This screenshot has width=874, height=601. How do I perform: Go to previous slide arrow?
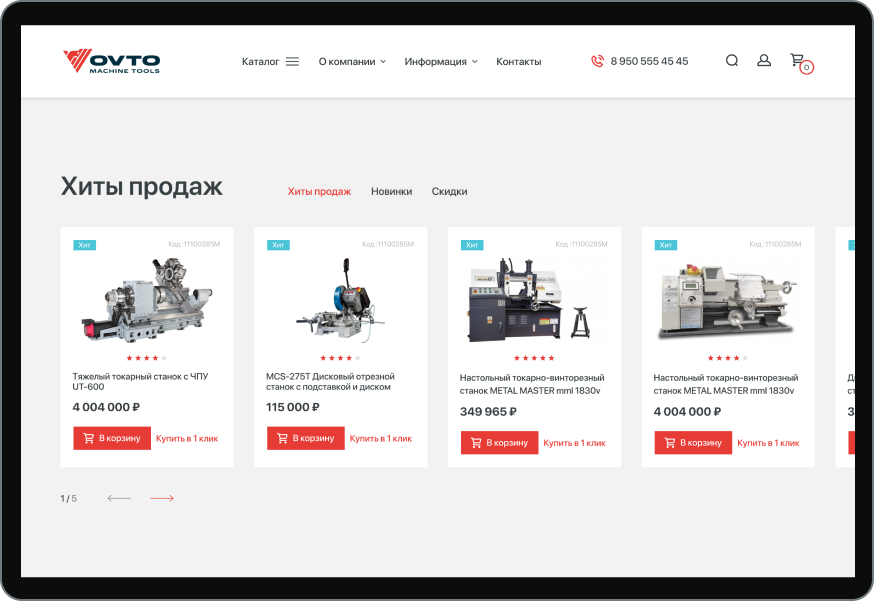click(119, 498)
